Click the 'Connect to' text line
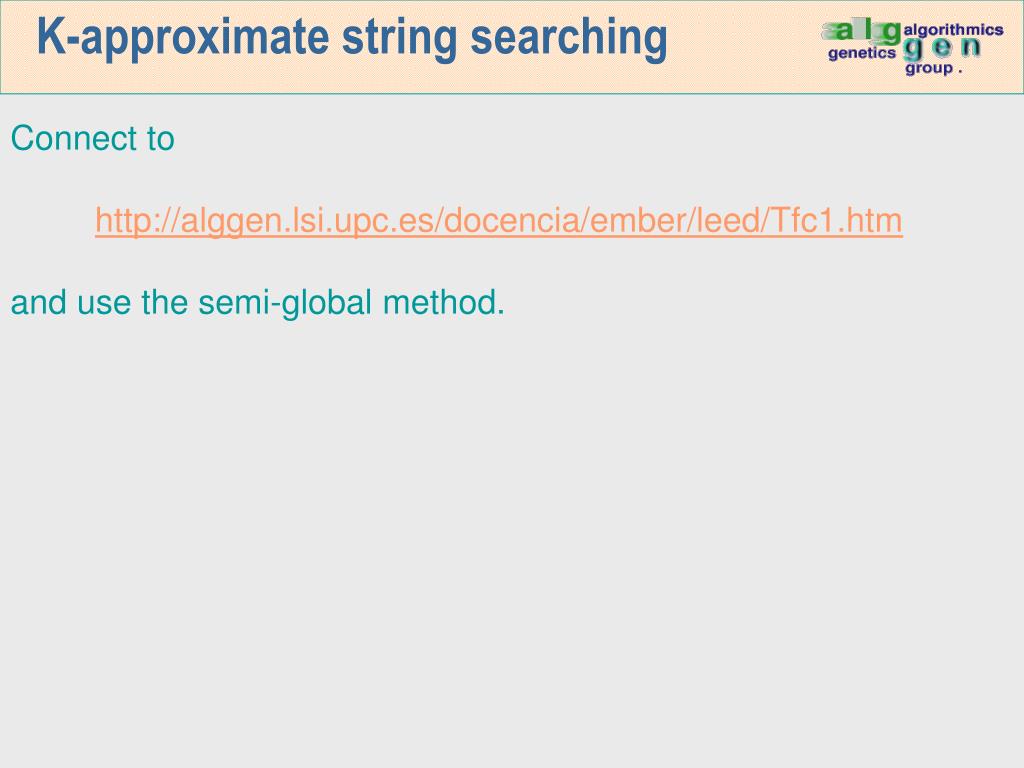 tap(93, 138)
